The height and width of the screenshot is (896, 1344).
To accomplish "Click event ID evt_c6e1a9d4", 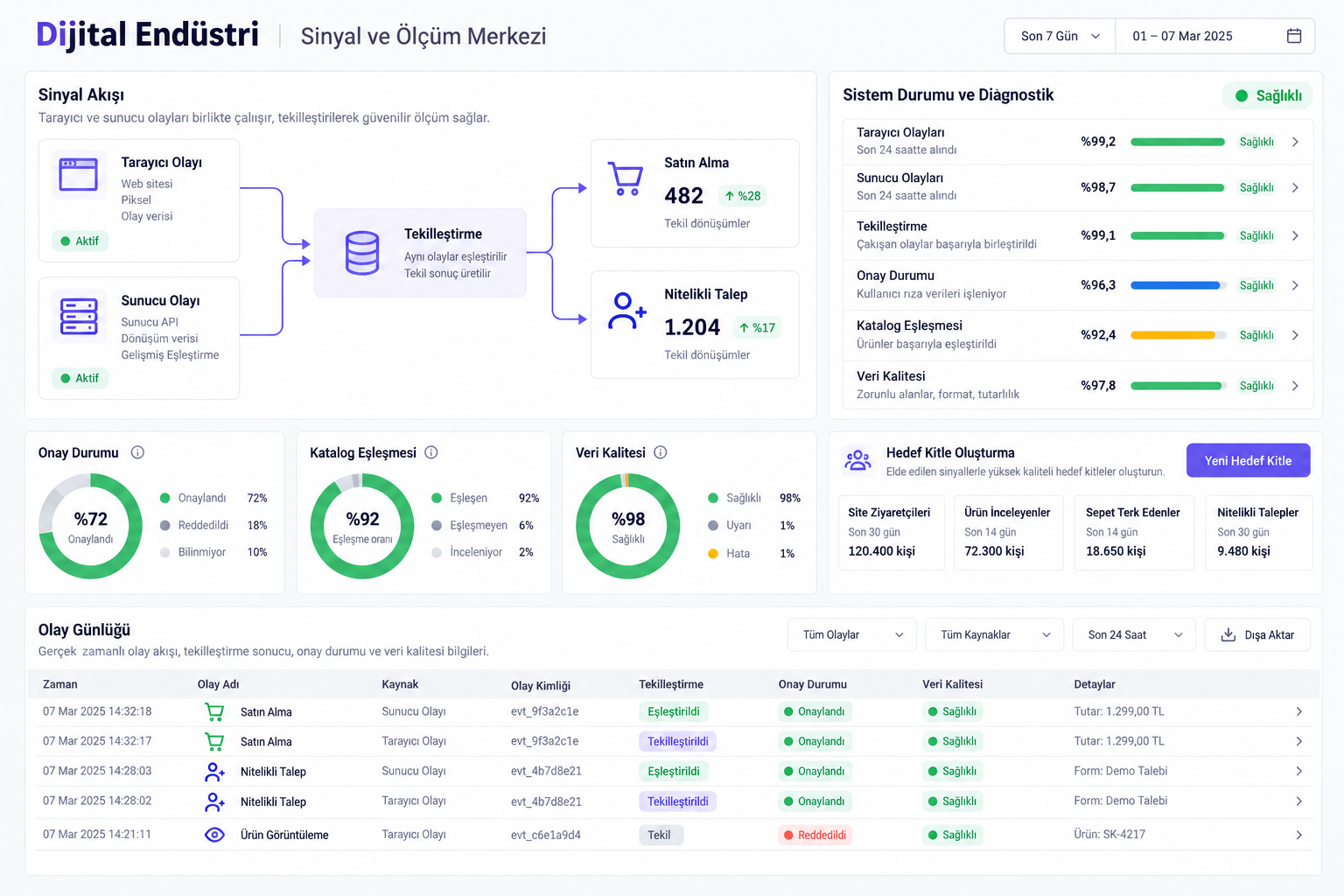I will (x=546, y=835).
